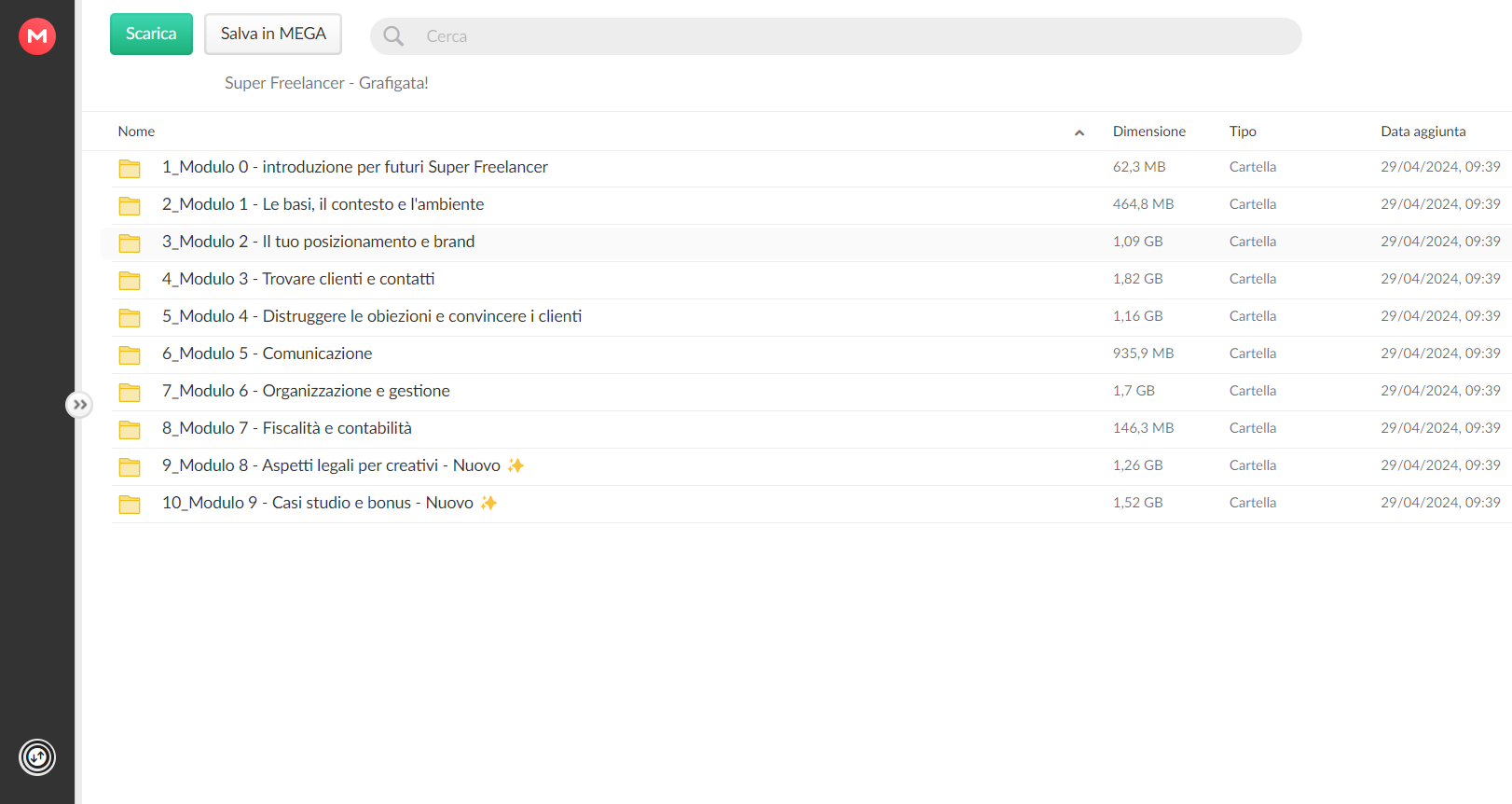Screen dimensions: 1512x804
Task: Select 1_Modulo 0 - introduzione per futuri Super Freelancer
Action: tap(355, 167)
